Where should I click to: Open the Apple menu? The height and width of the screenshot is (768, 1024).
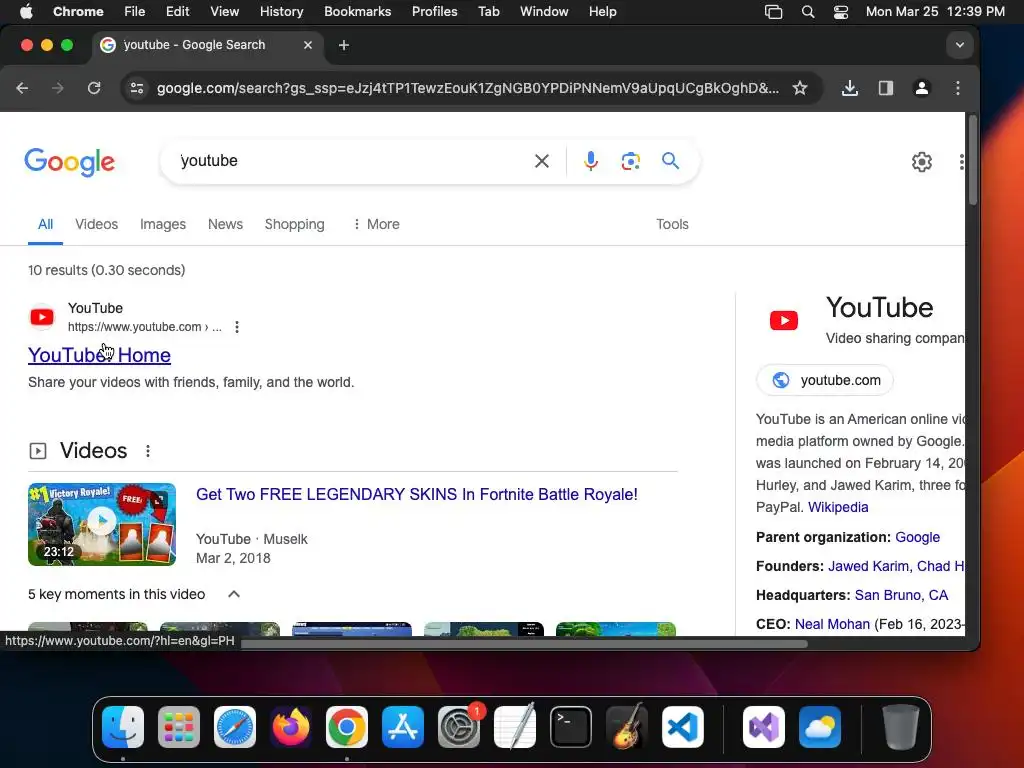[26, 12]
